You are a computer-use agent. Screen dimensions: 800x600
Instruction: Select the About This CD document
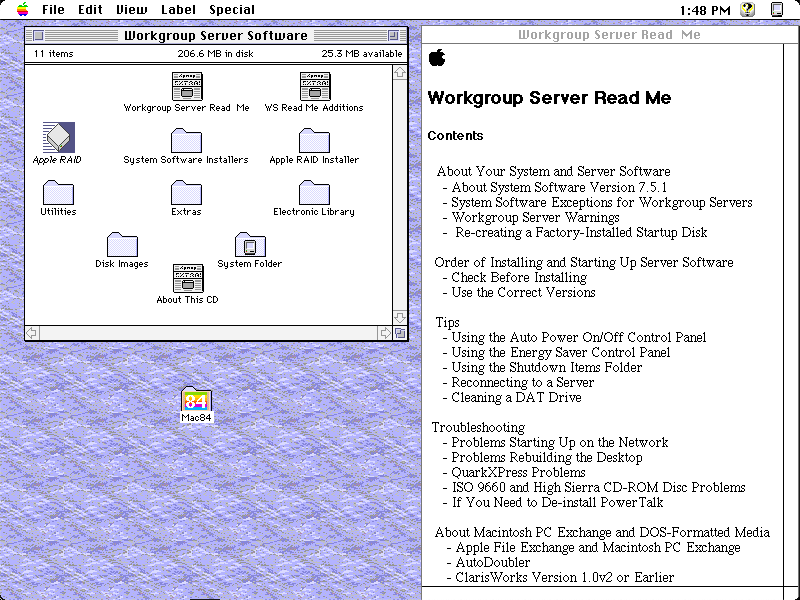188,278
